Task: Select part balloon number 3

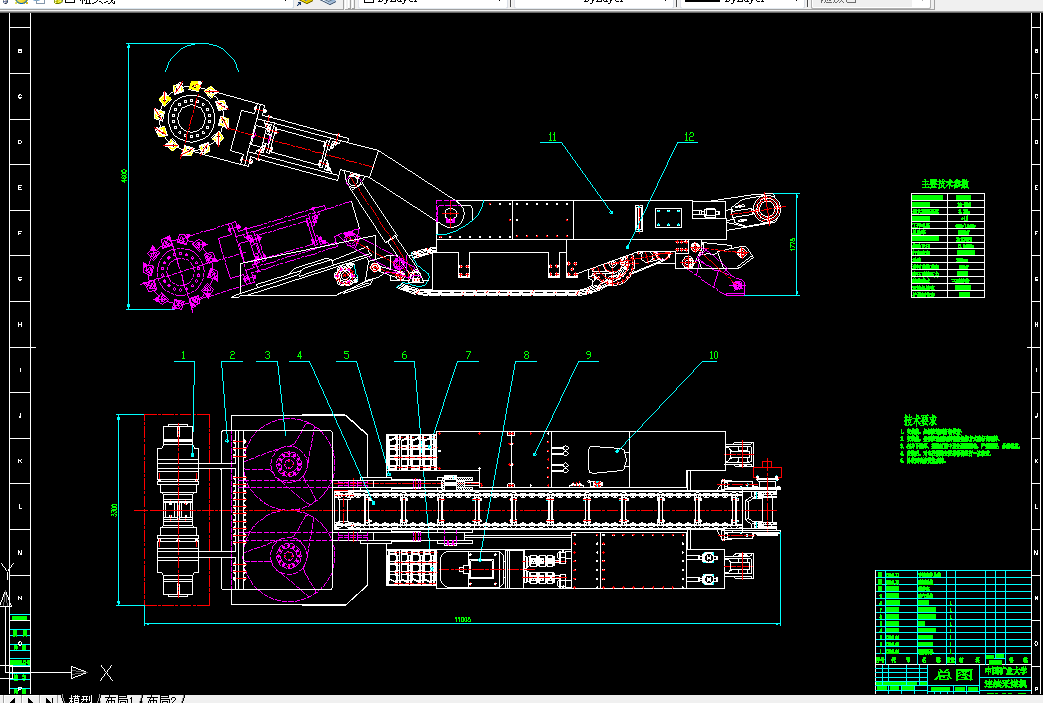Action: coord(267,355)
